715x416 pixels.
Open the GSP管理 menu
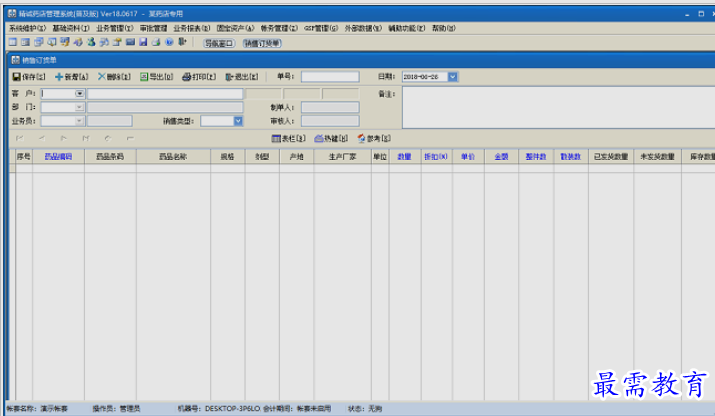coord(321,28)
